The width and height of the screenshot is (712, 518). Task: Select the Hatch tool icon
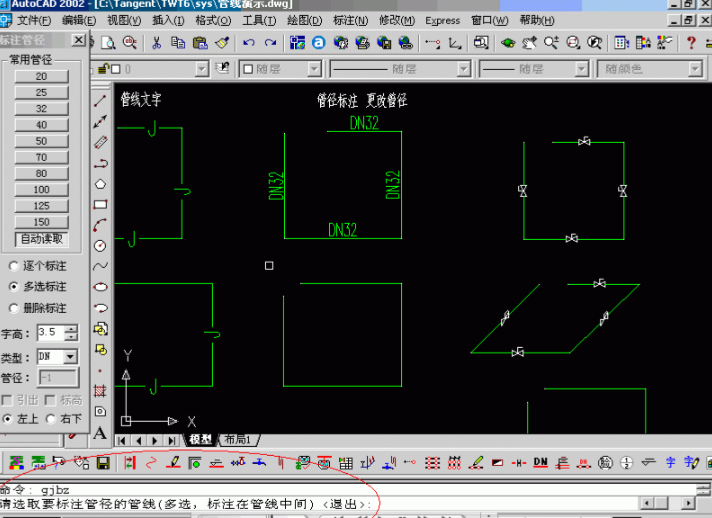coord(100,390)
